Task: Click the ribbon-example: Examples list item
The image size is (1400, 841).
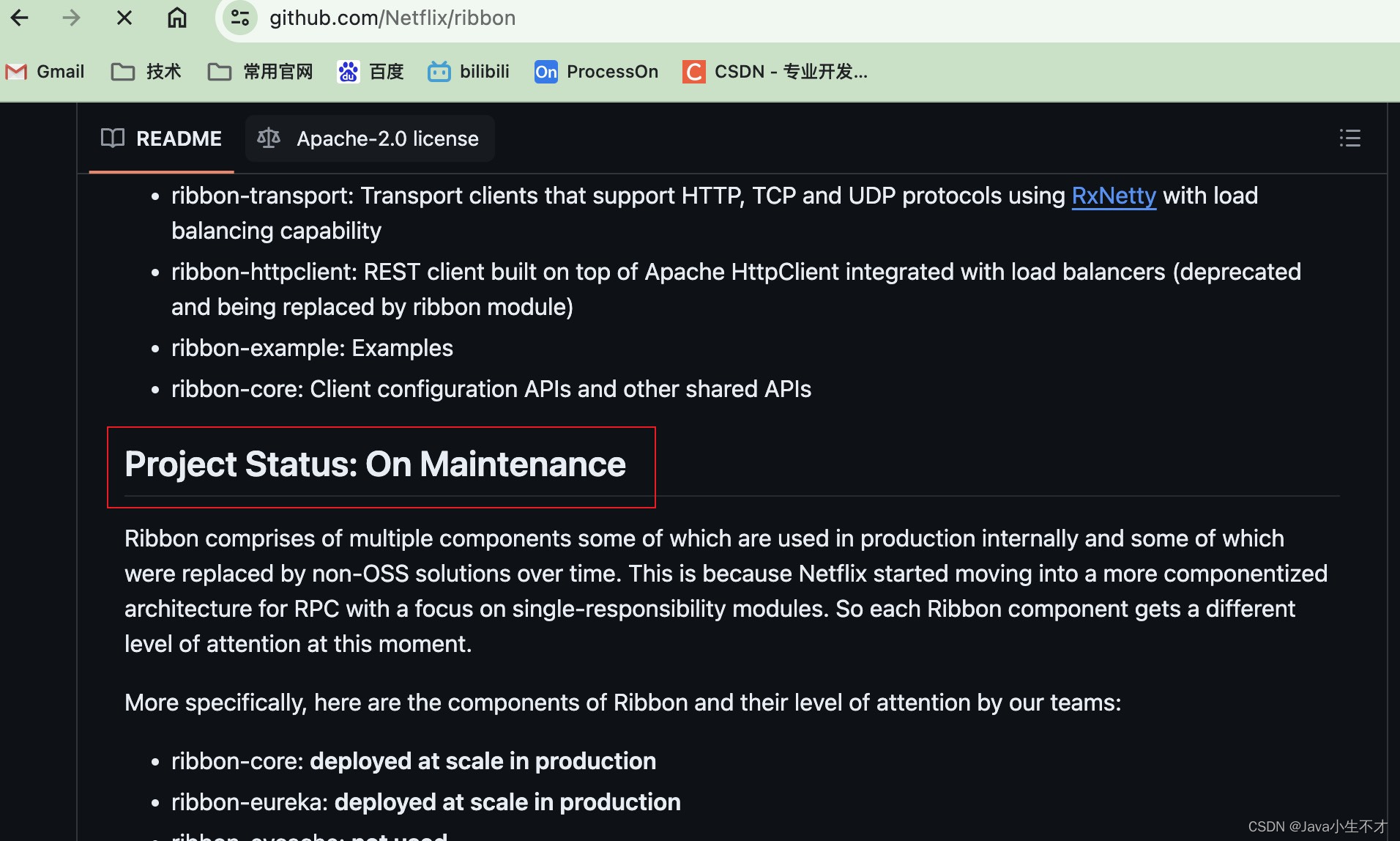Action: [312, 348]
